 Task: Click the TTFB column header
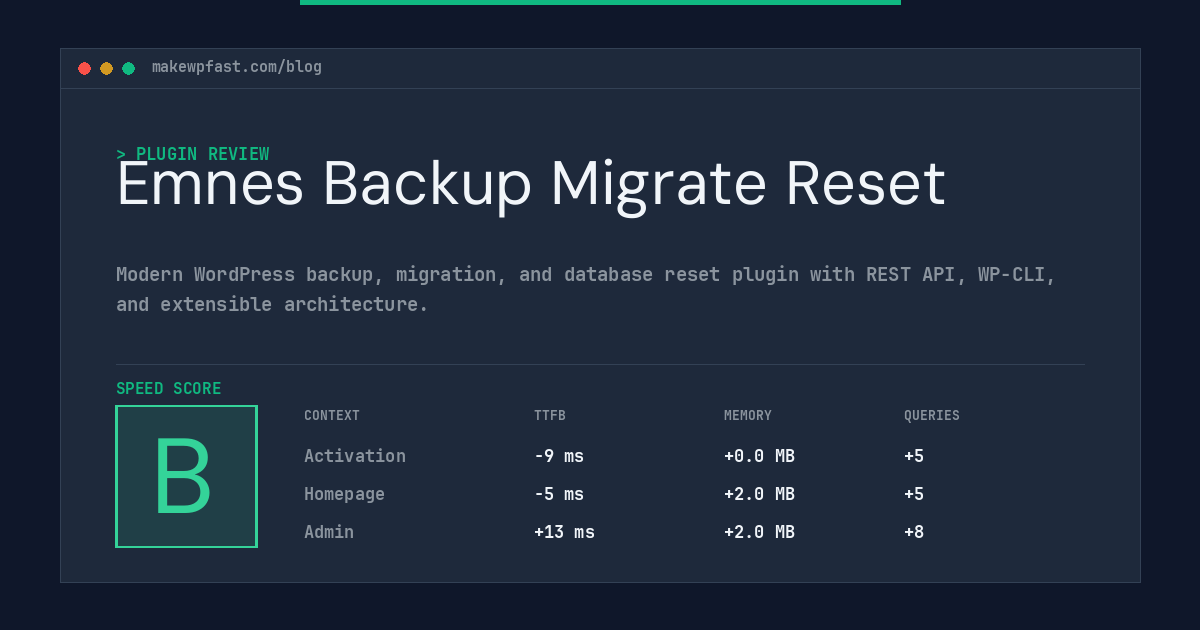[550, 416]
